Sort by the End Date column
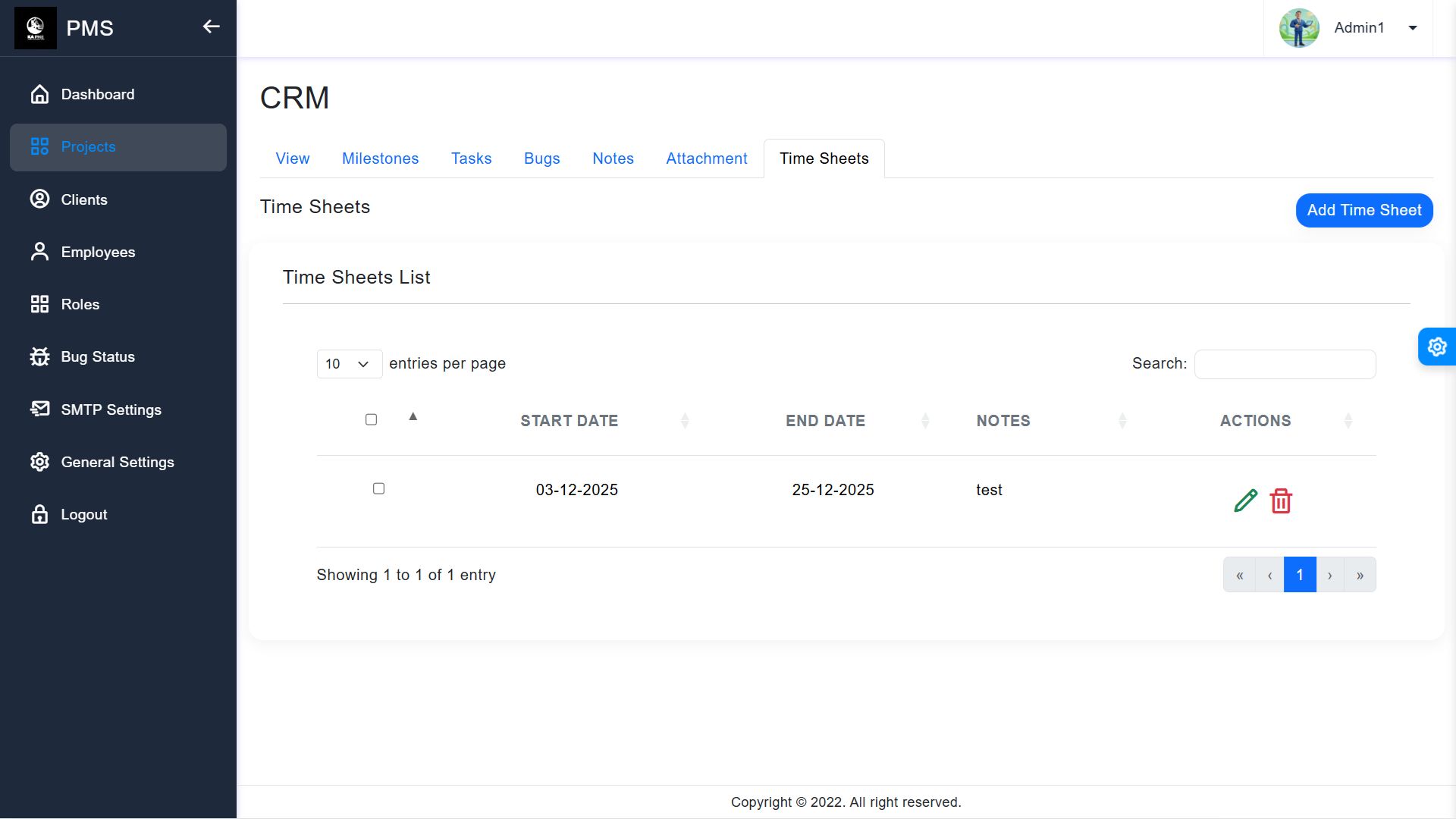 click(825, 421)
